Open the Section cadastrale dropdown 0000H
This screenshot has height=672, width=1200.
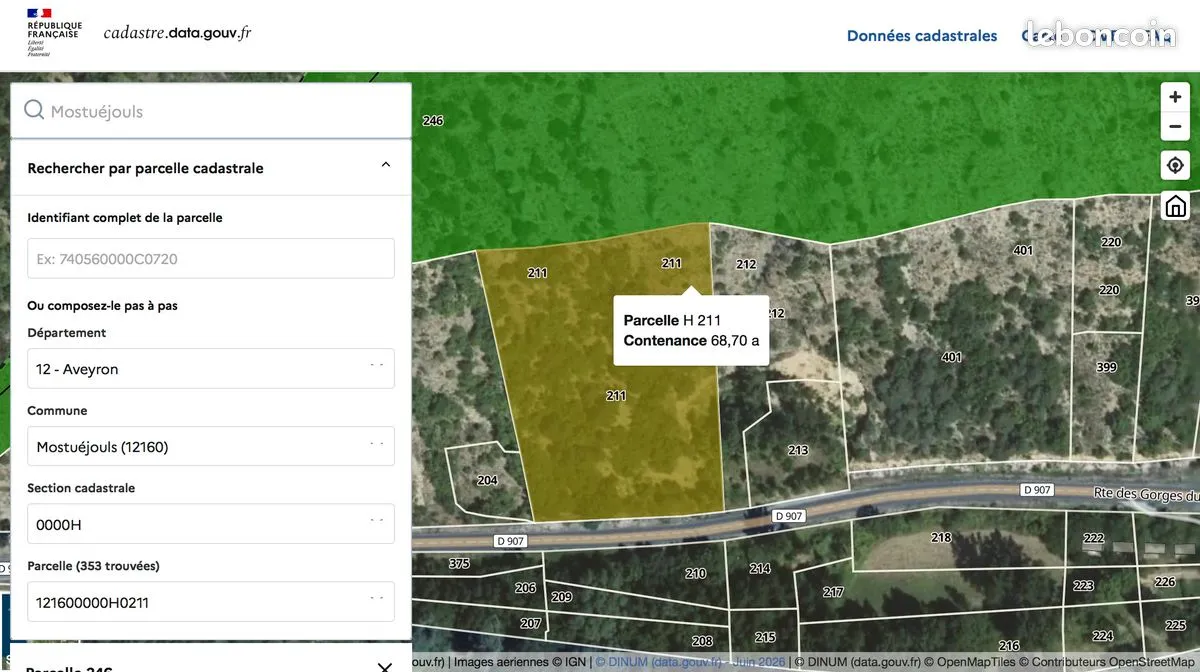pyautogui.click(x=211, y=524)
